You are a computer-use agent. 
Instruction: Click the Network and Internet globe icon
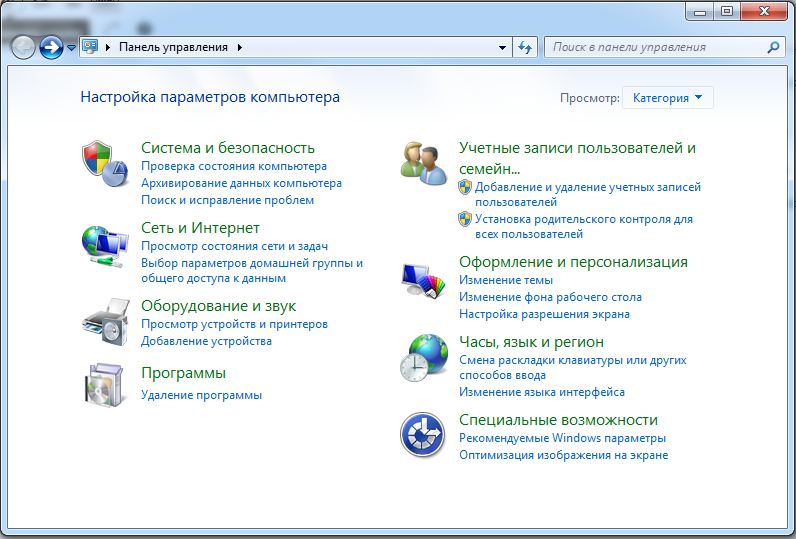click(104, 243)
